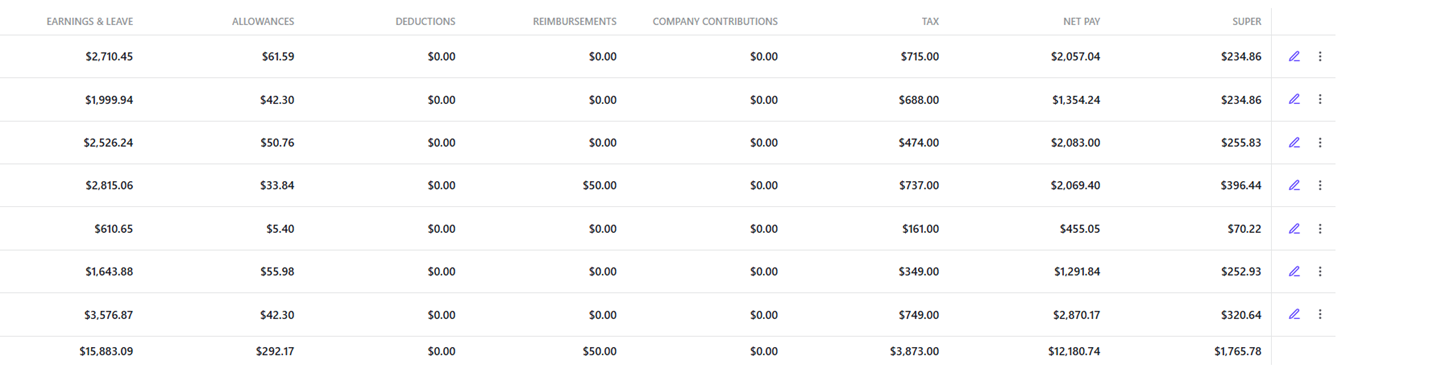Click the total net pay $12,180.74
The image size is (1454, 385).
point(1070,351)
